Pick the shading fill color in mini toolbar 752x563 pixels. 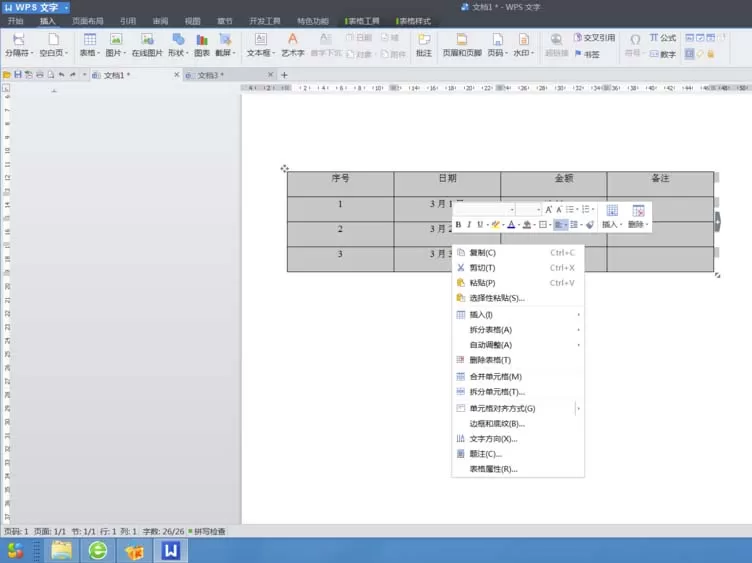[528, 224]
